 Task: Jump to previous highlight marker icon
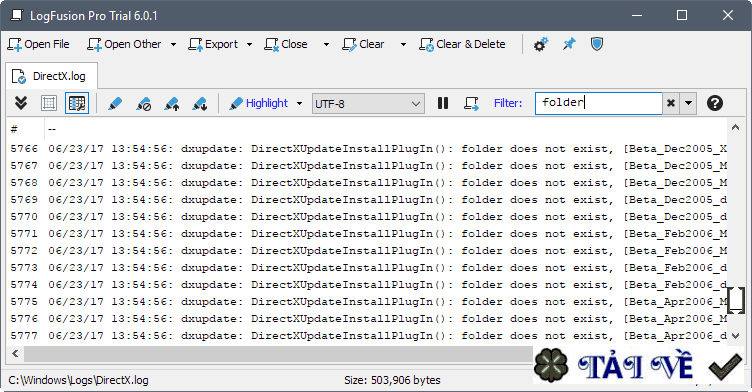171,103
